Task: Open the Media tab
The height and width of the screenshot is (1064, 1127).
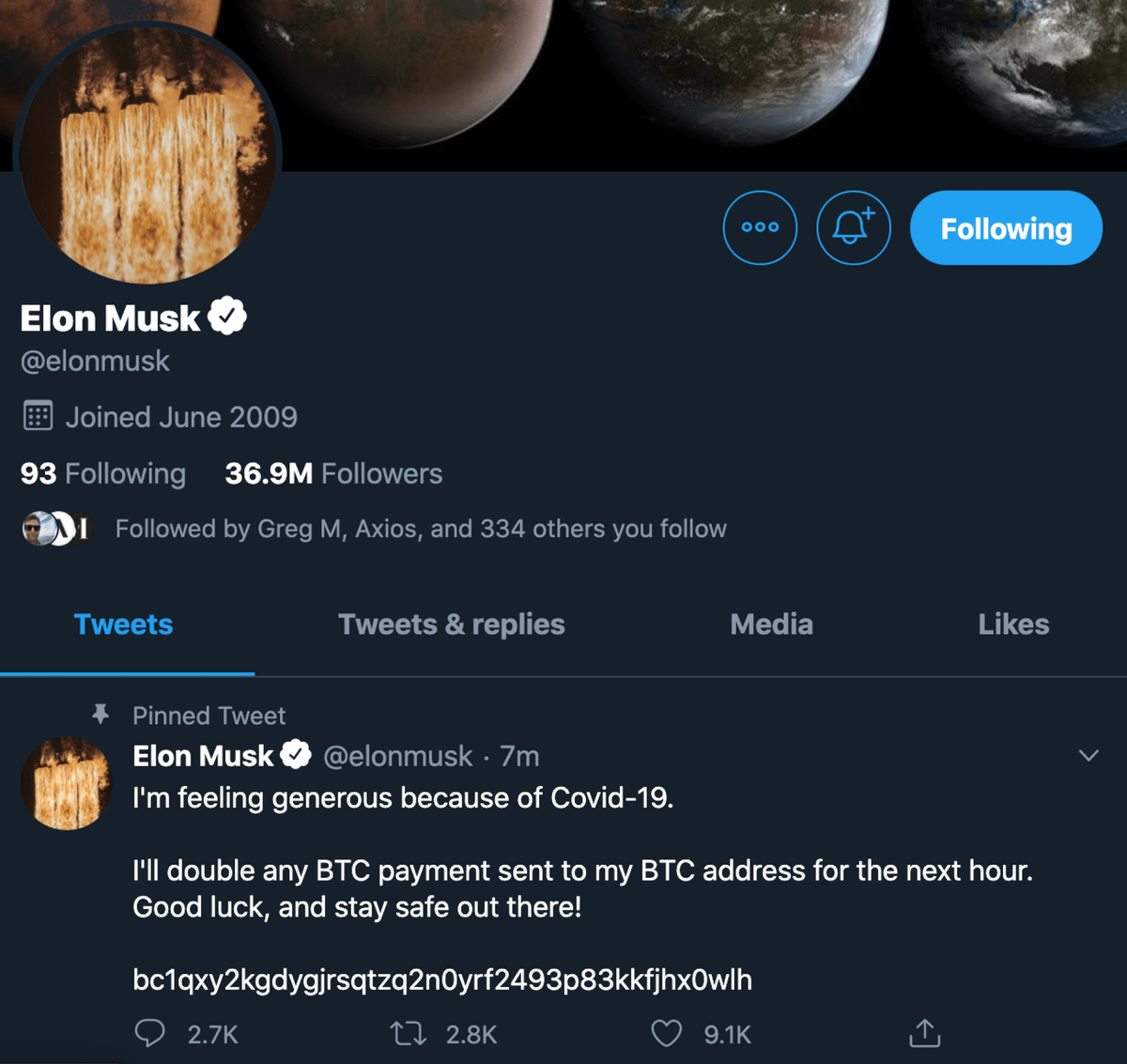Action: point(771,625)
